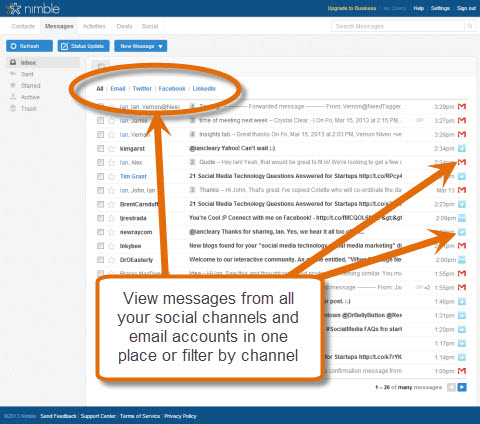Click the search magnifier icon
This screenshot has width=480, height=424.
tap(470, 26)
